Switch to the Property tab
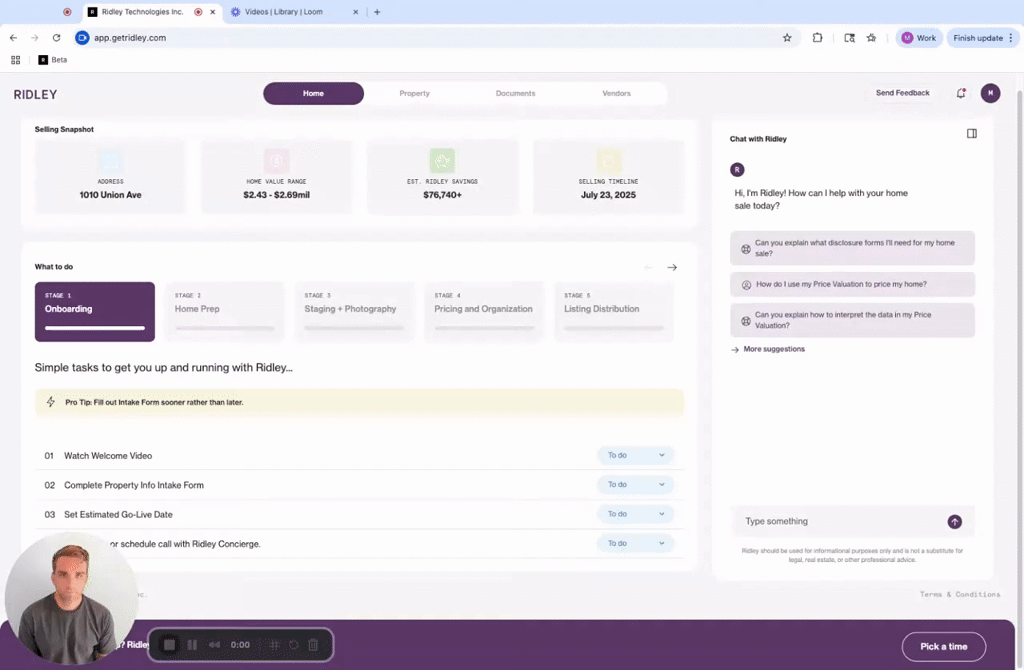 coord(415,93)
